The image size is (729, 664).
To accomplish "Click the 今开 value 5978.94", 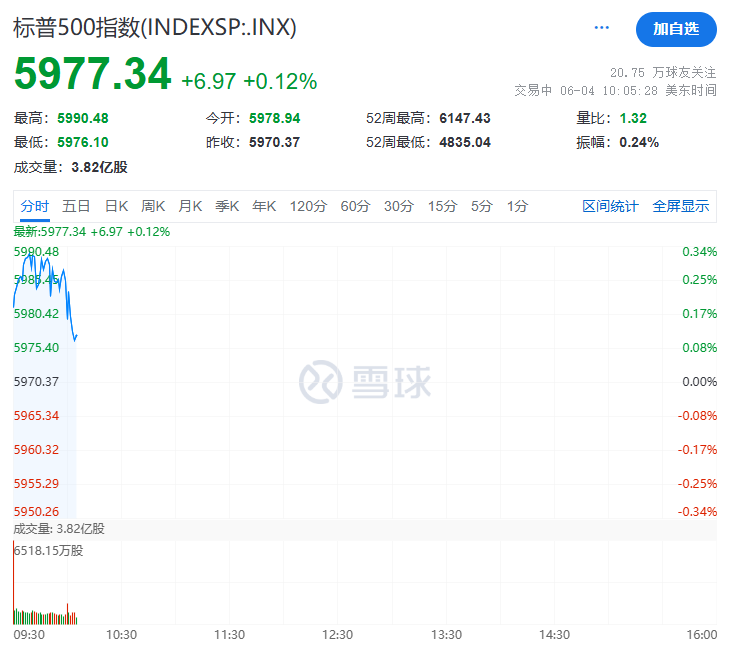I will pos(275,118).
